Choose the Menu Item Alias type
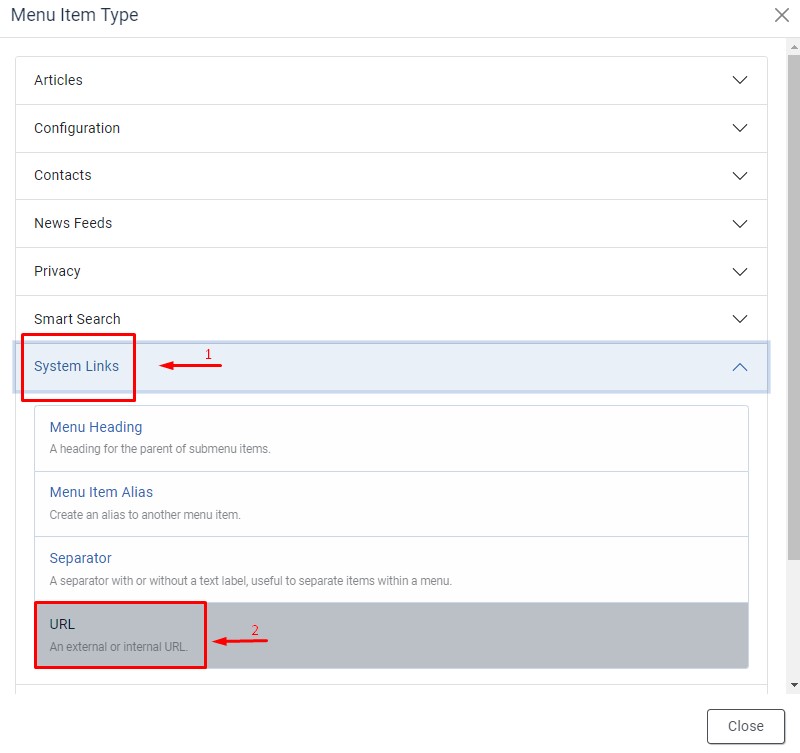This screenshot has width=800, height=753. (101, 492)
